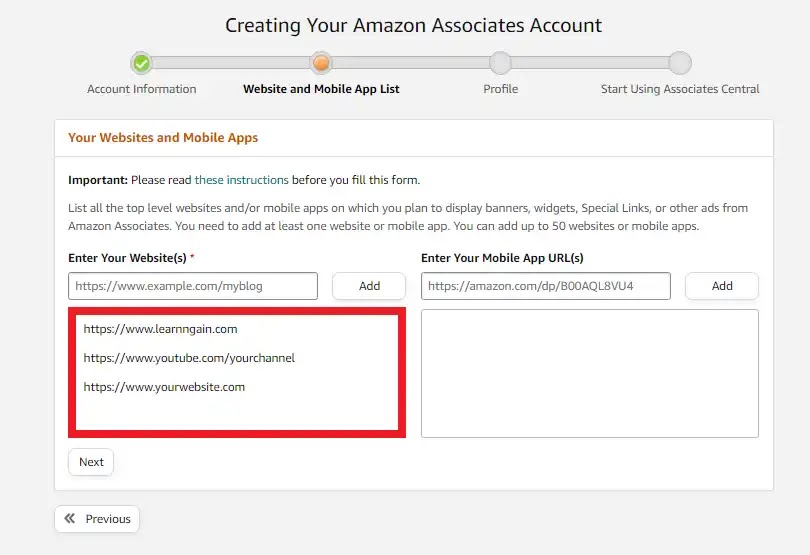Focus the Enter Your Website(s) input field
The image size is (810, 555).
[x=193, y=286]
